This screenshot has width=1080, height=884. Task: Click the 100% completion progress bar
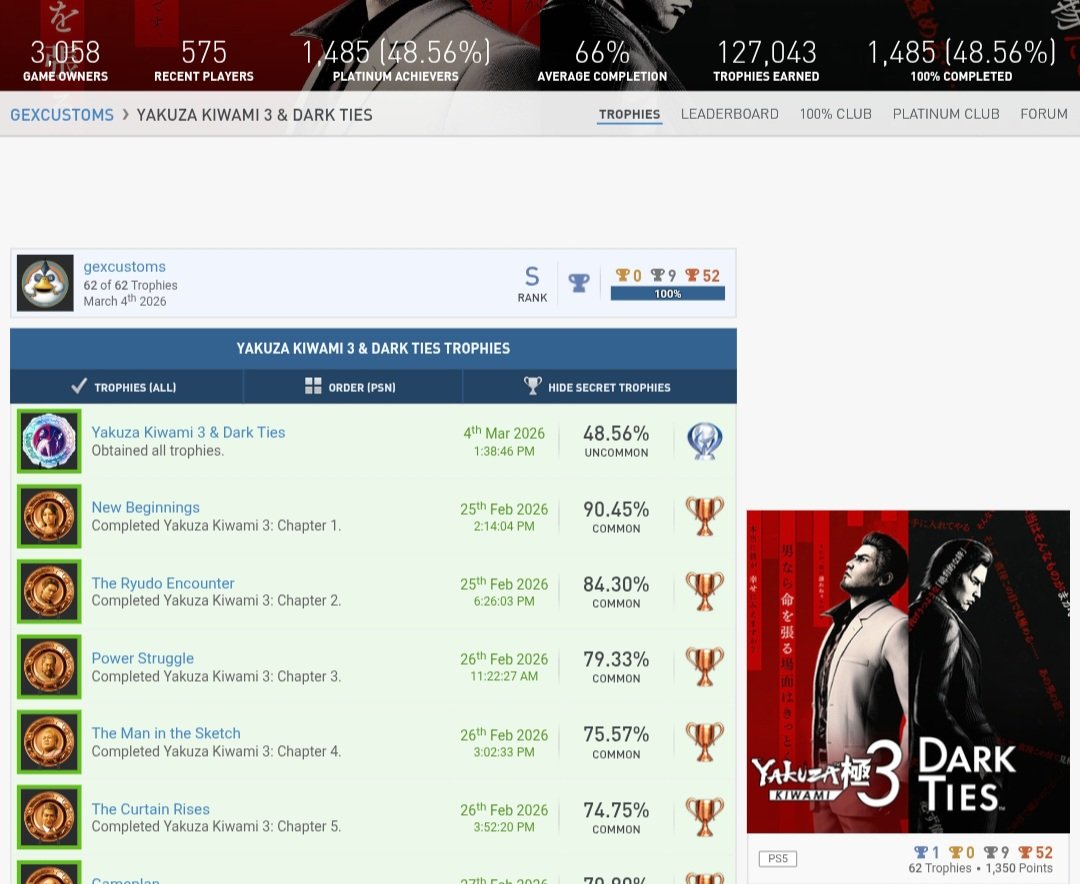[667, 294]
